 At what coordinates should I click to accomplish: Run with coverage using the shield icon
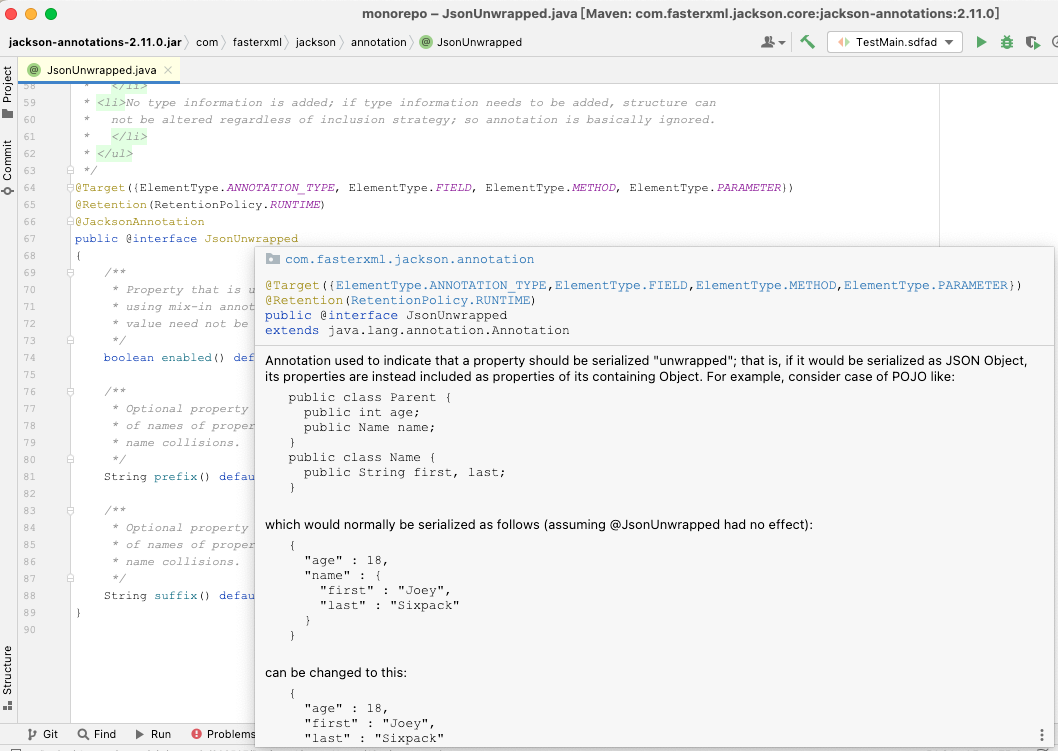coord(1031,42)
